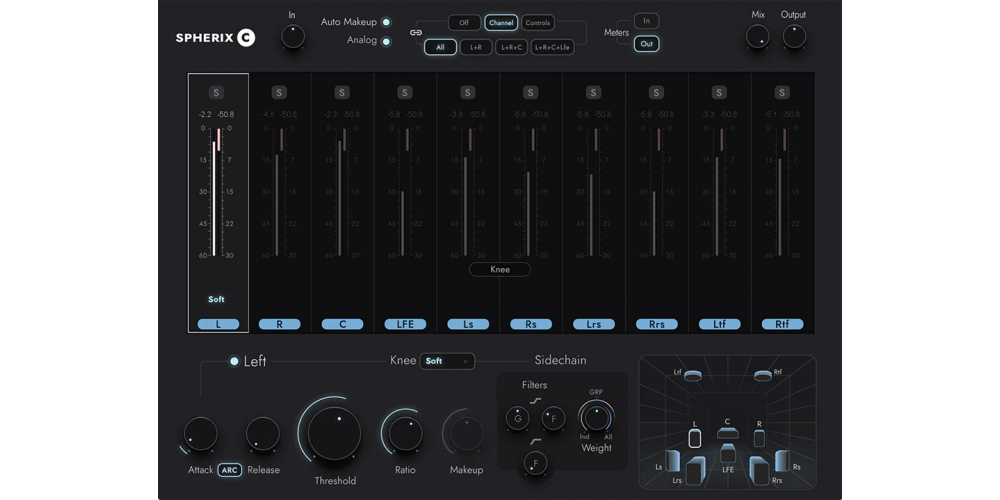Solo the Rs channel
The image size is (1000, 500).
[x=531, y=92]
